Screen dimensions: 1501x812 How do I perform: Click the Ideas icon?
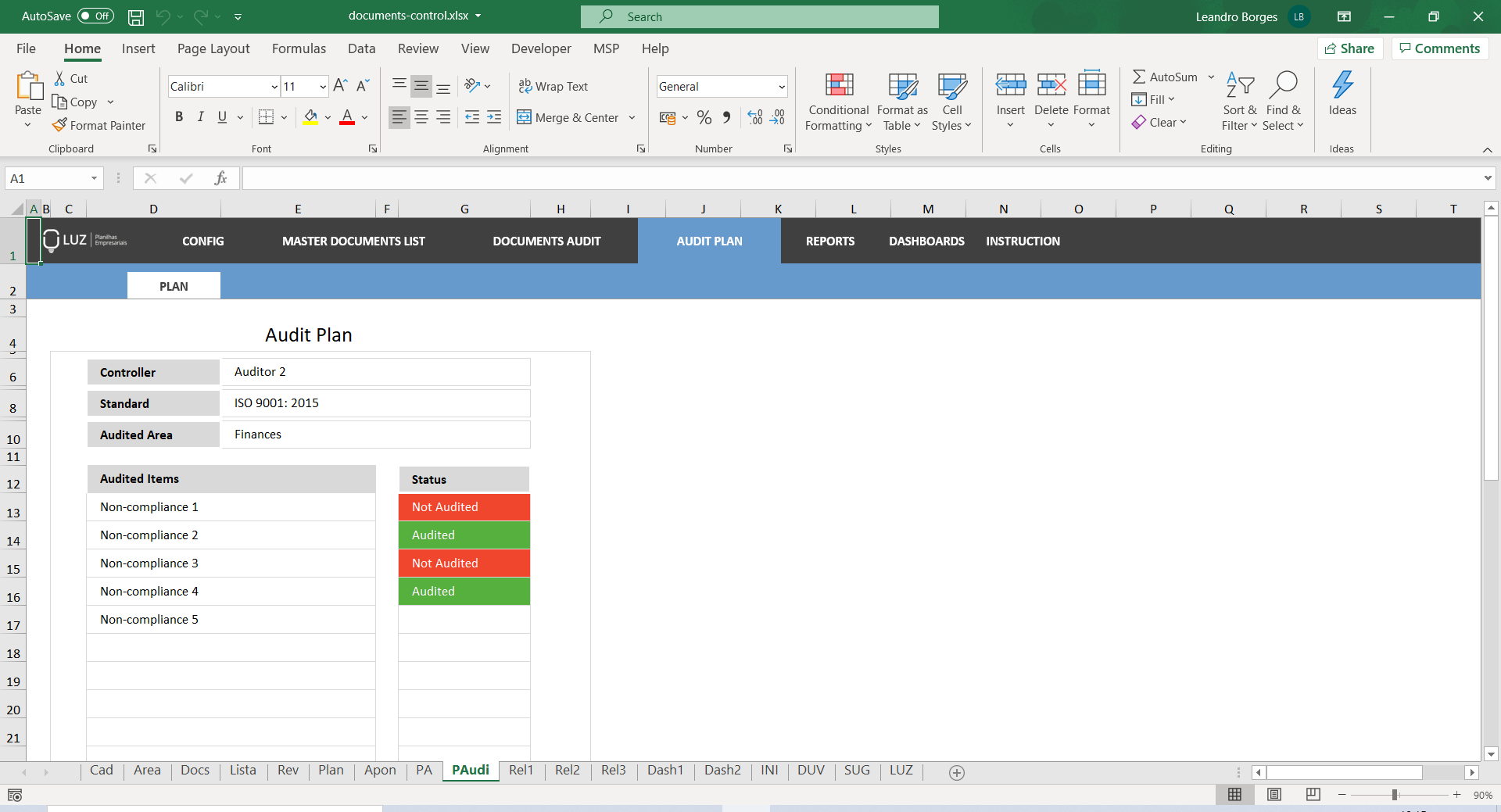1343,94
